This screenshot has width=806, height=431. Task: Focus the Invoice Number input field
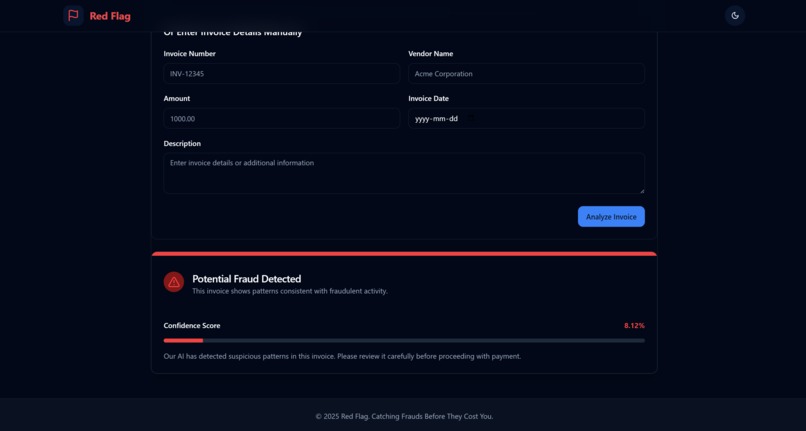[x=282, y=74]
